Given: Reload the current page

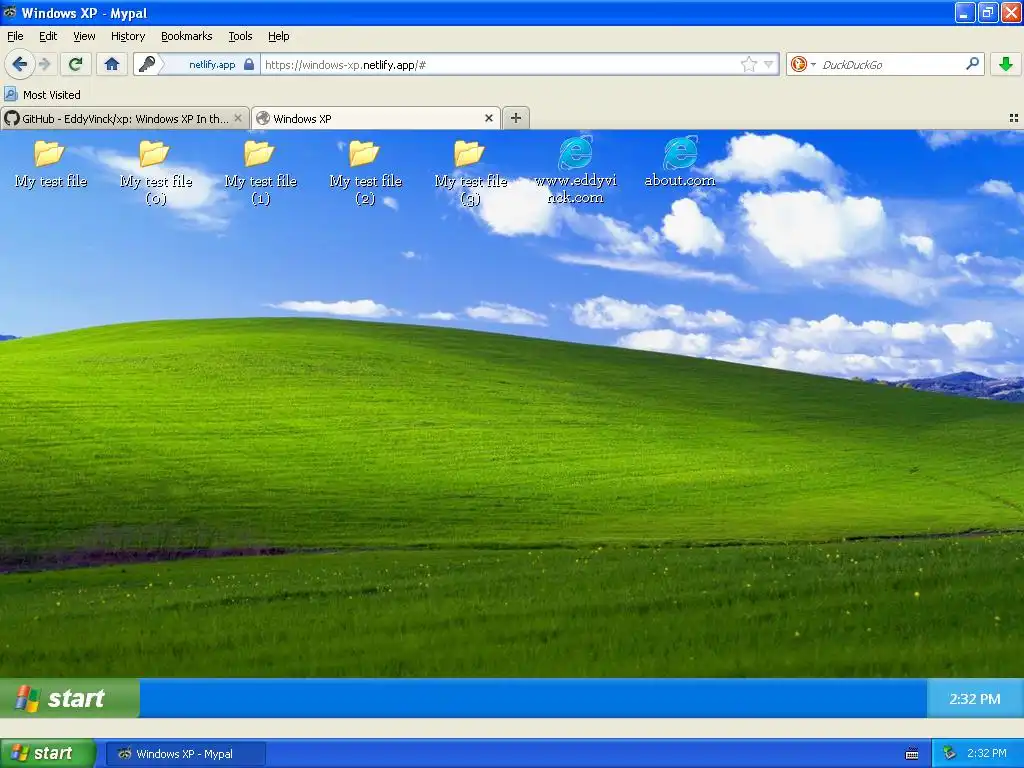Looking at the screenshot, I should pos(76,64).
